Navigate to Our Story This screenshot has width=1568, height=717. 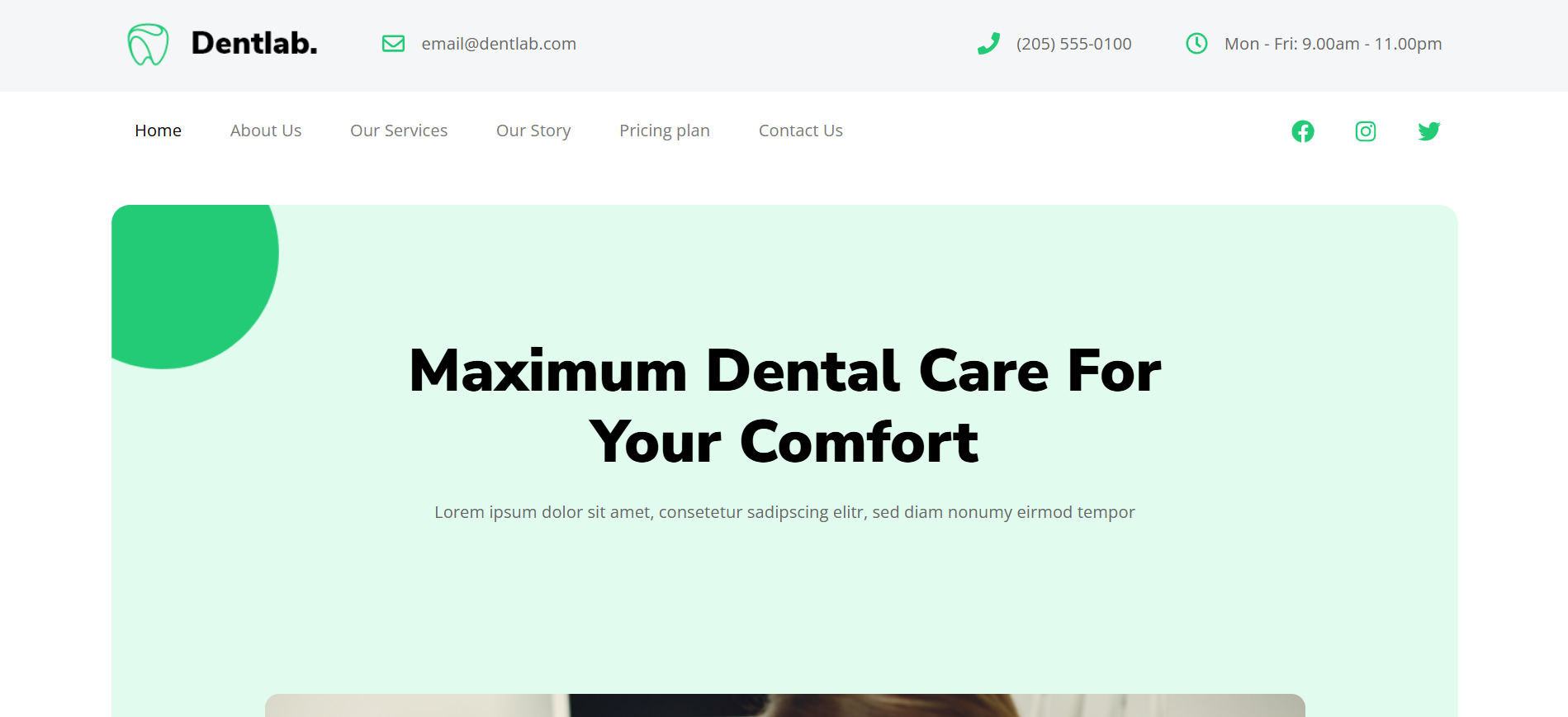tap(533, 131)
